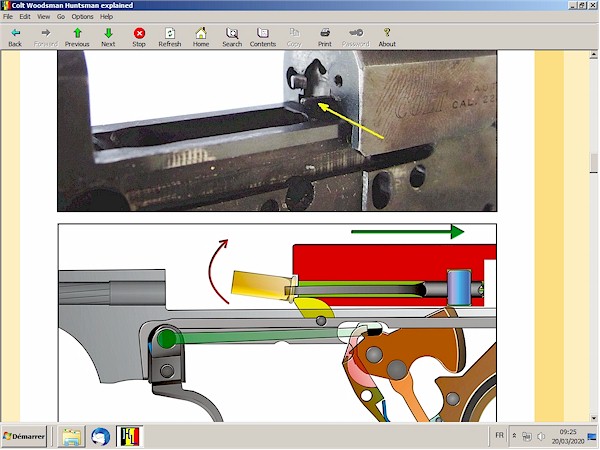Open the Thunderbird taskbar icon
The width and height of the screenshot is (600, 450).
[x=101, y=436]
